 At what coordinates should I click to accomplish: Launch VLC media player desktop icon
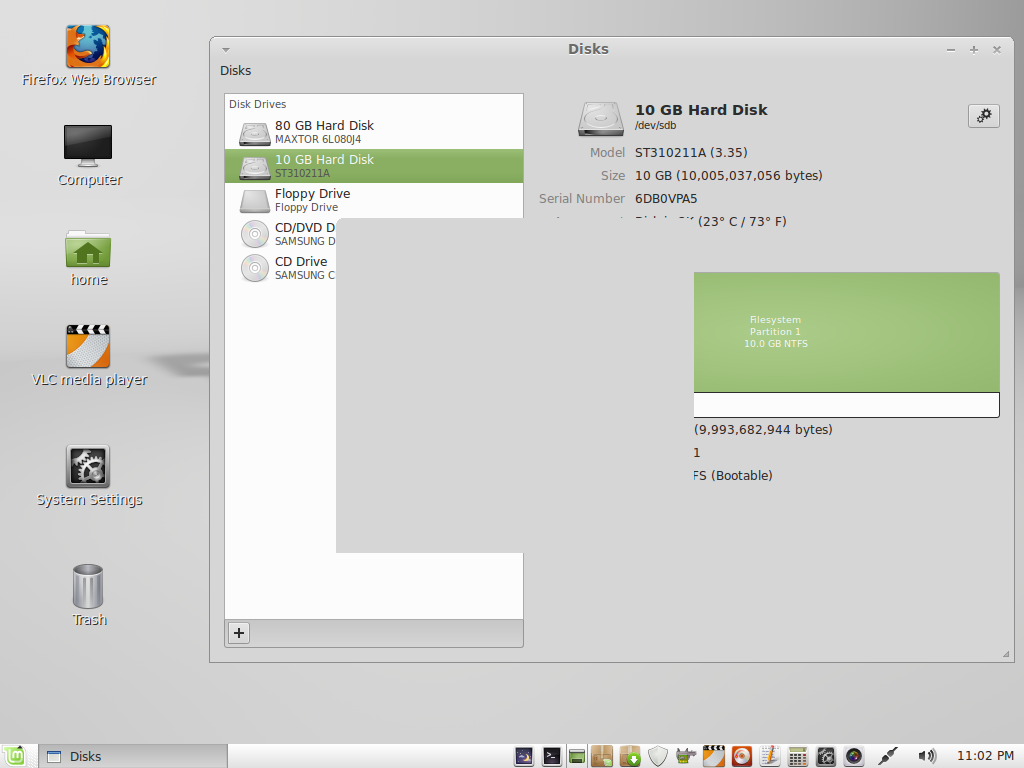[89, 356]
